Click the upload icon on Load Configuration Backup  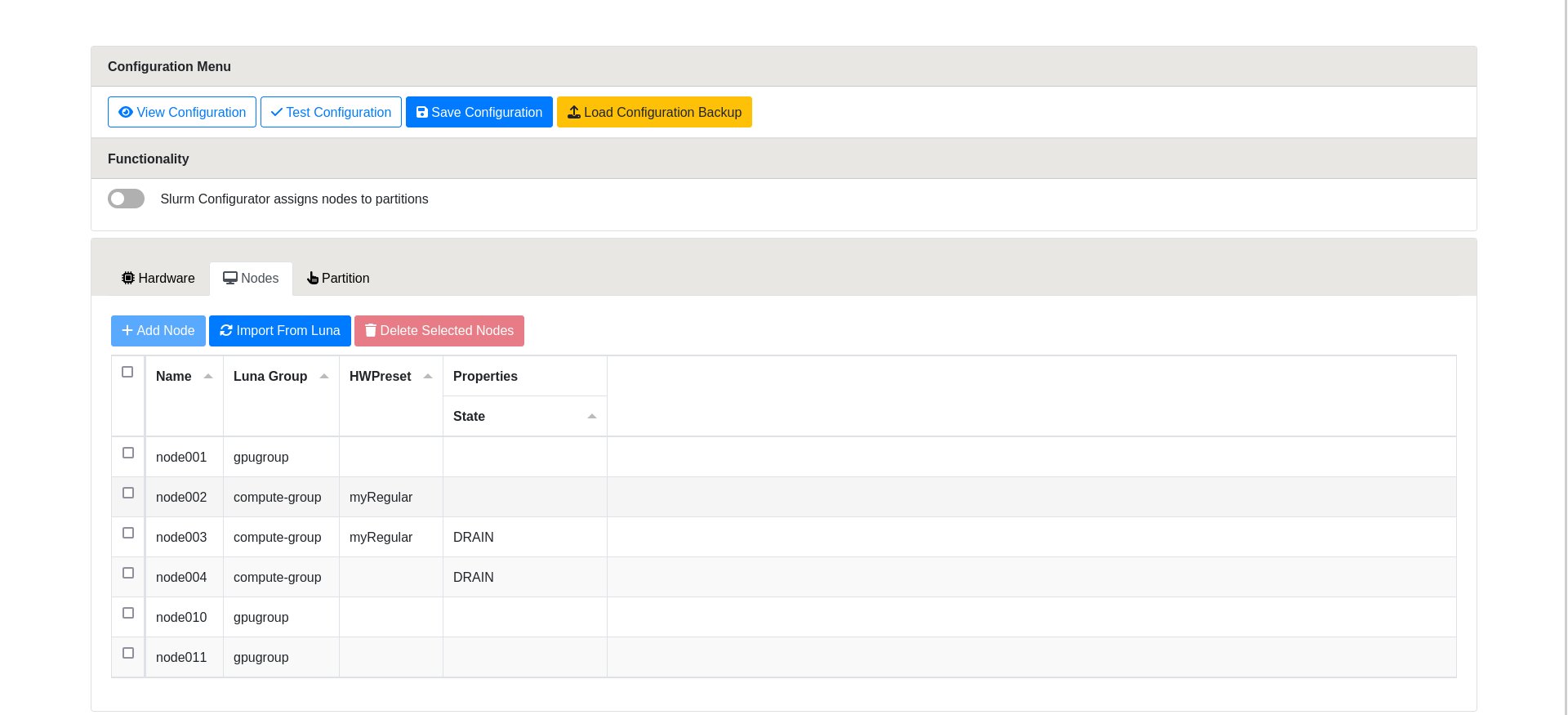(x=574, y=112)
